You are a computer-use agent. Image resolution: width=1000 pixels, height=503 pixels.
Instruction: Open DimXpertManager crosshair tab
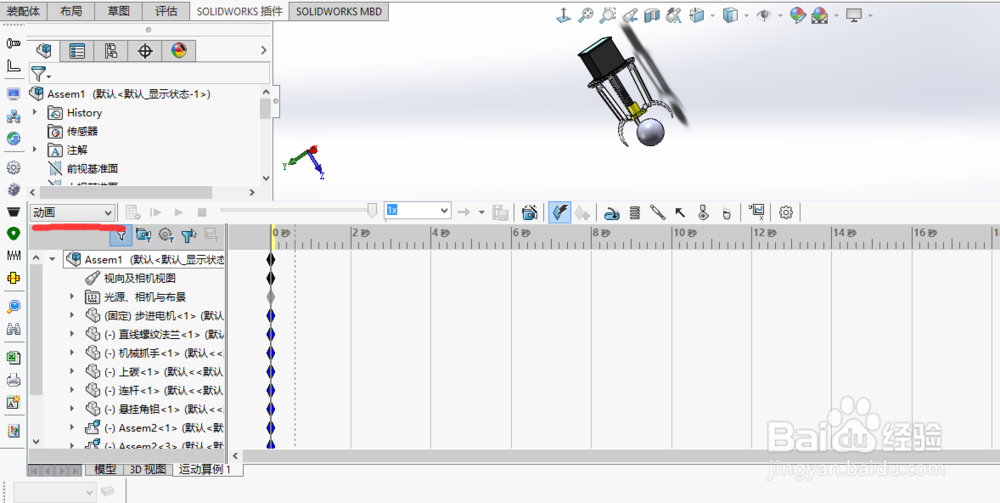point(145,51)
